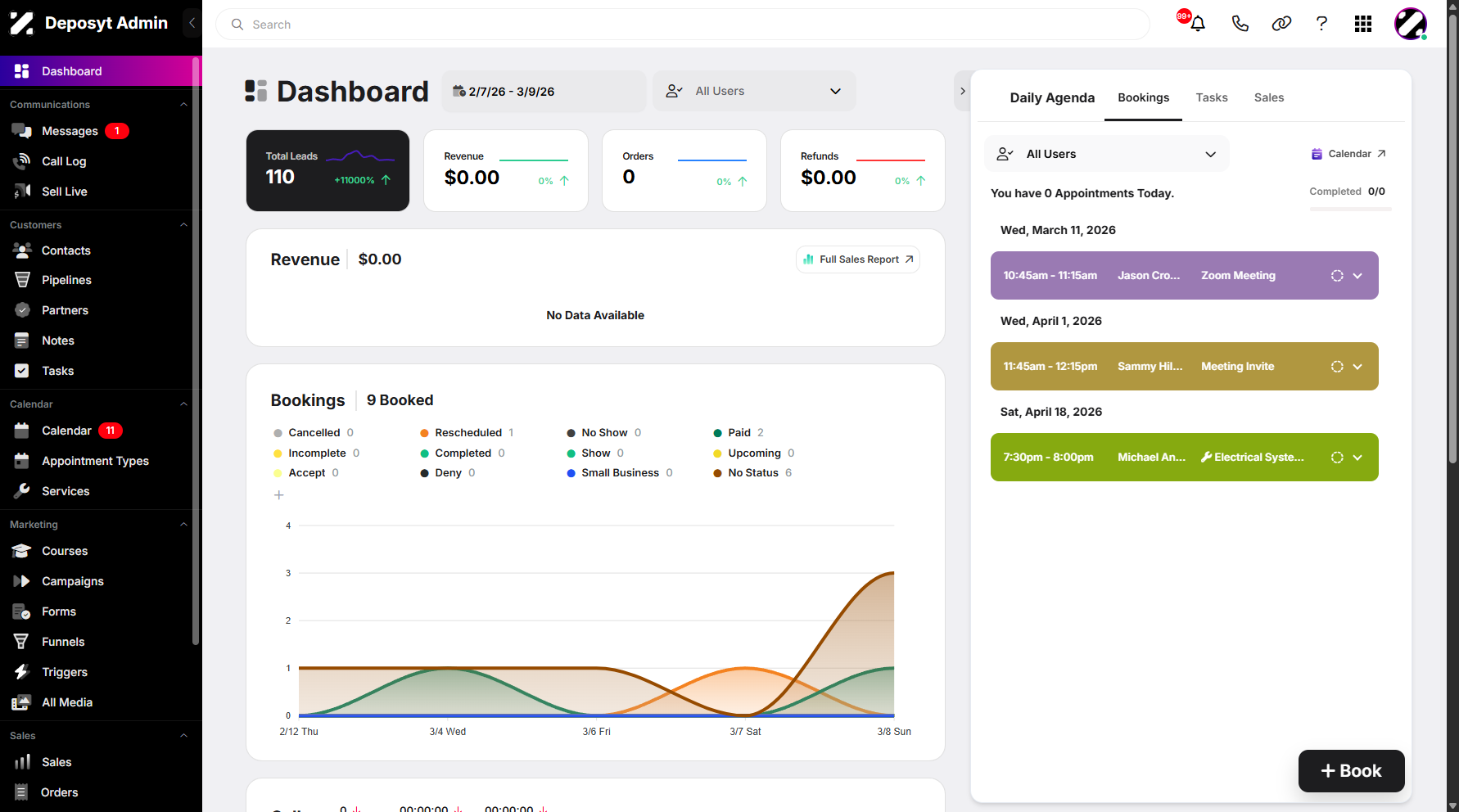The width and height of the screenshot is (1459, 812).
Task: Expand the Sammy Hil... Meeting Invite appointment
Action: (x=1357, y=367)
